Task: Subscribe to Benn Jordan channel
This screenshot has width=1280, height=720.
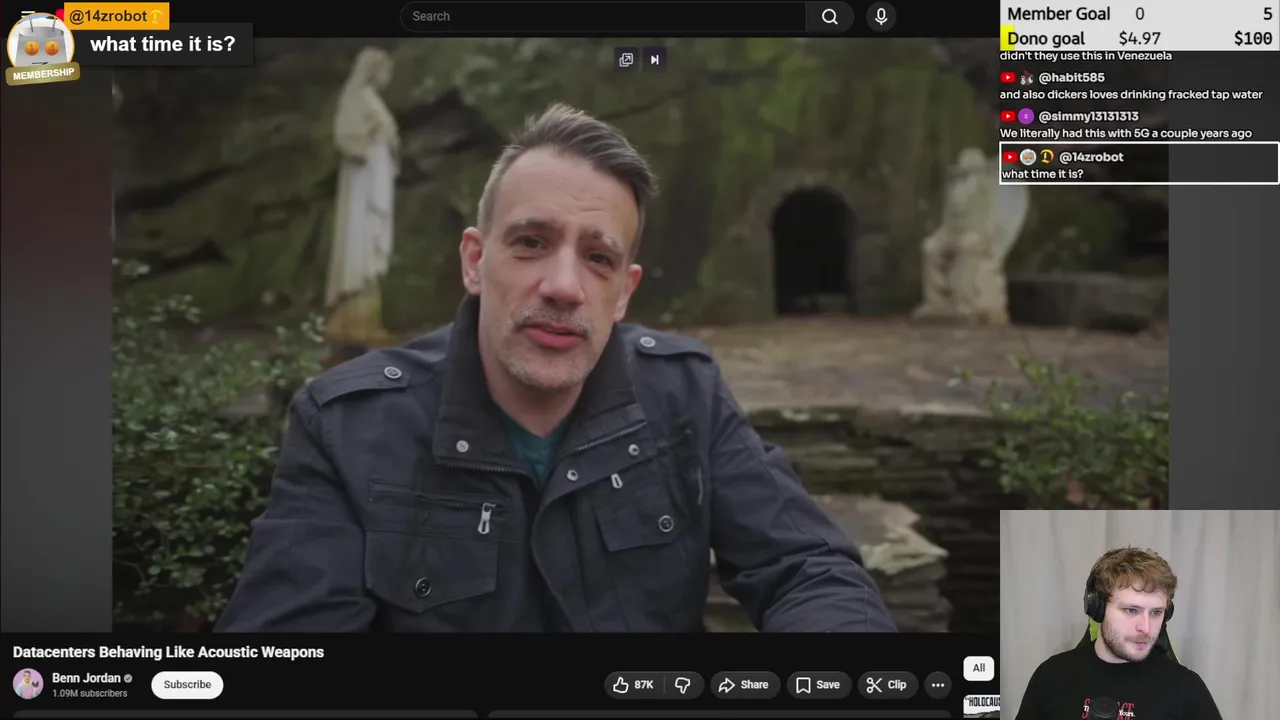Action: tap(187, 685)
